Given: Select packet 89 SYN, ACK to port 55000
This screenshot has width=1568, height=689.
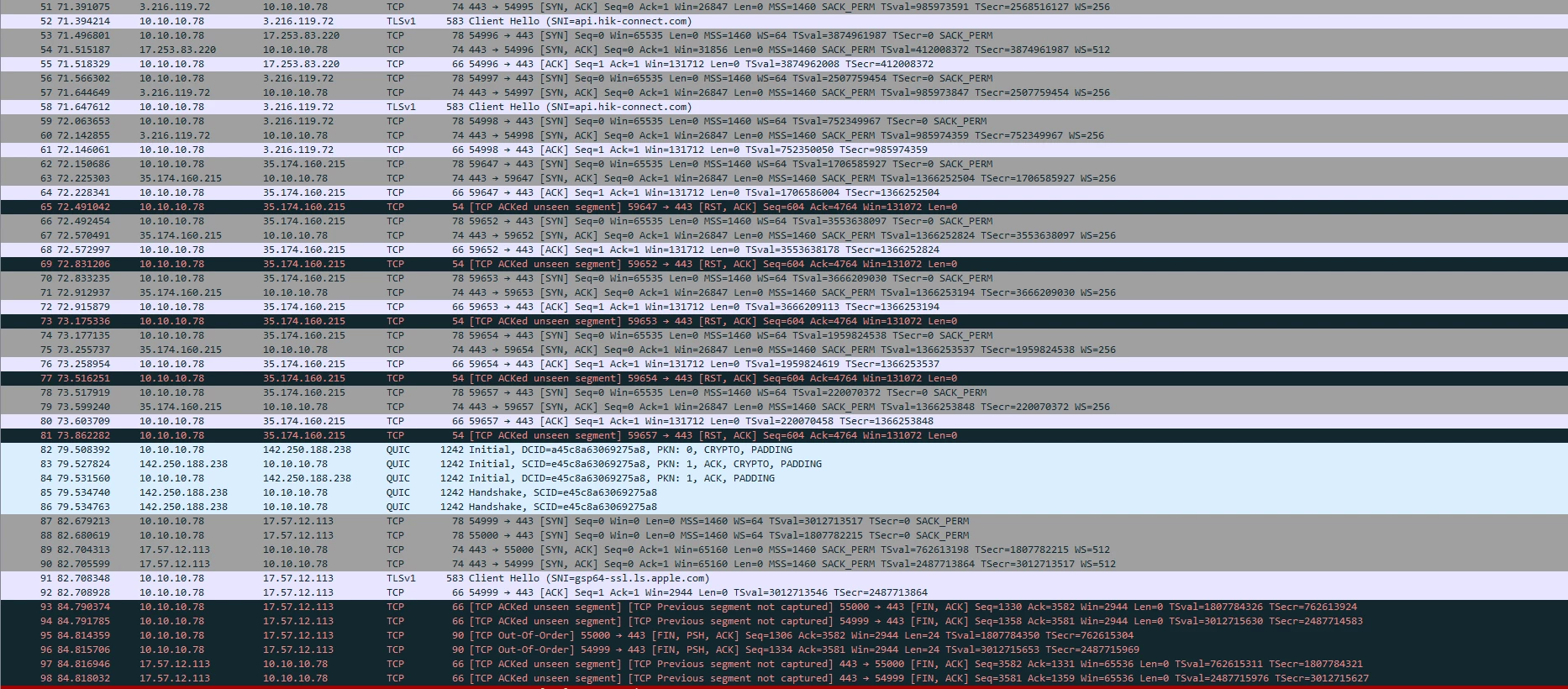Looking at the screenshot, I should [x=784, y=550].
